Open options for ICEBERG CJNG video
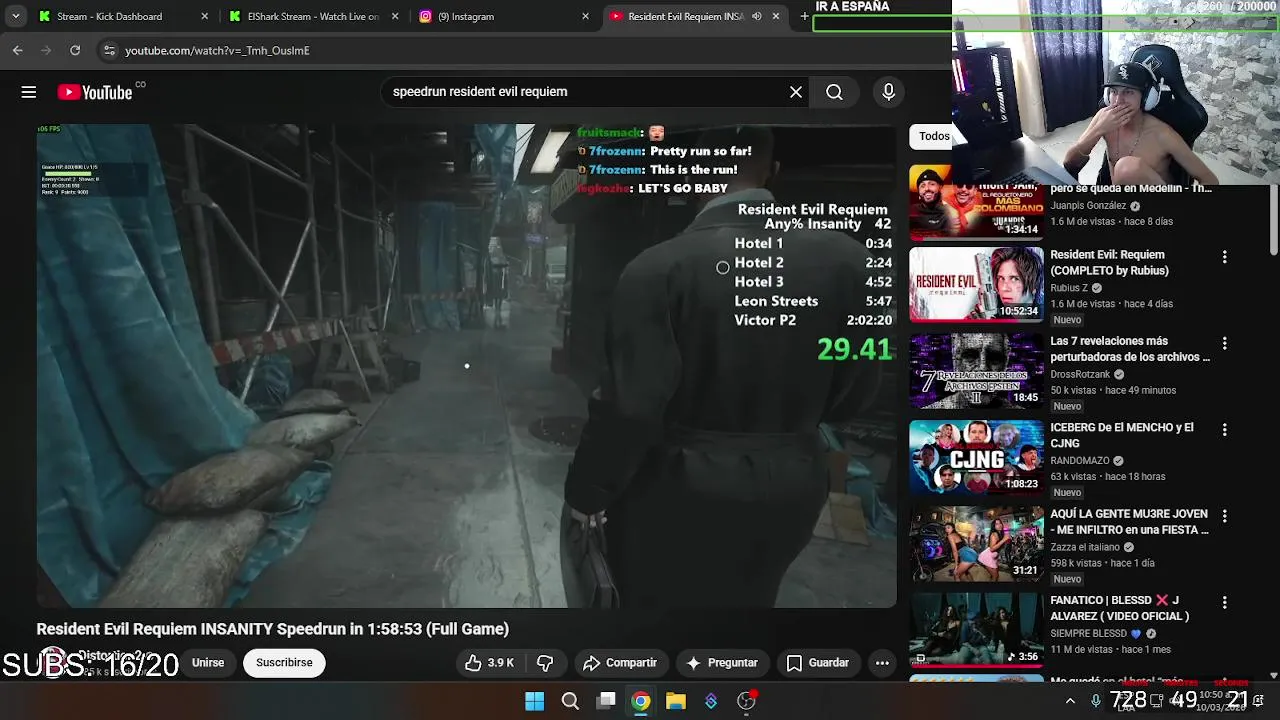 [x=1224, y=430]
